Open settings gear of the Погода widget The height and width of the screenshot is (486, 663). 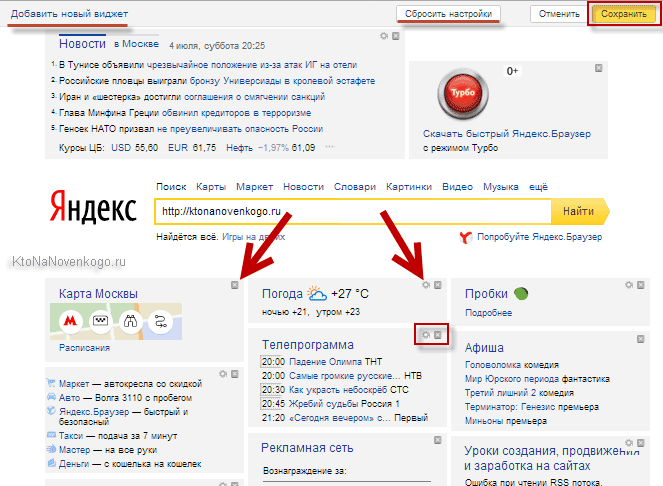coord(426,285)
